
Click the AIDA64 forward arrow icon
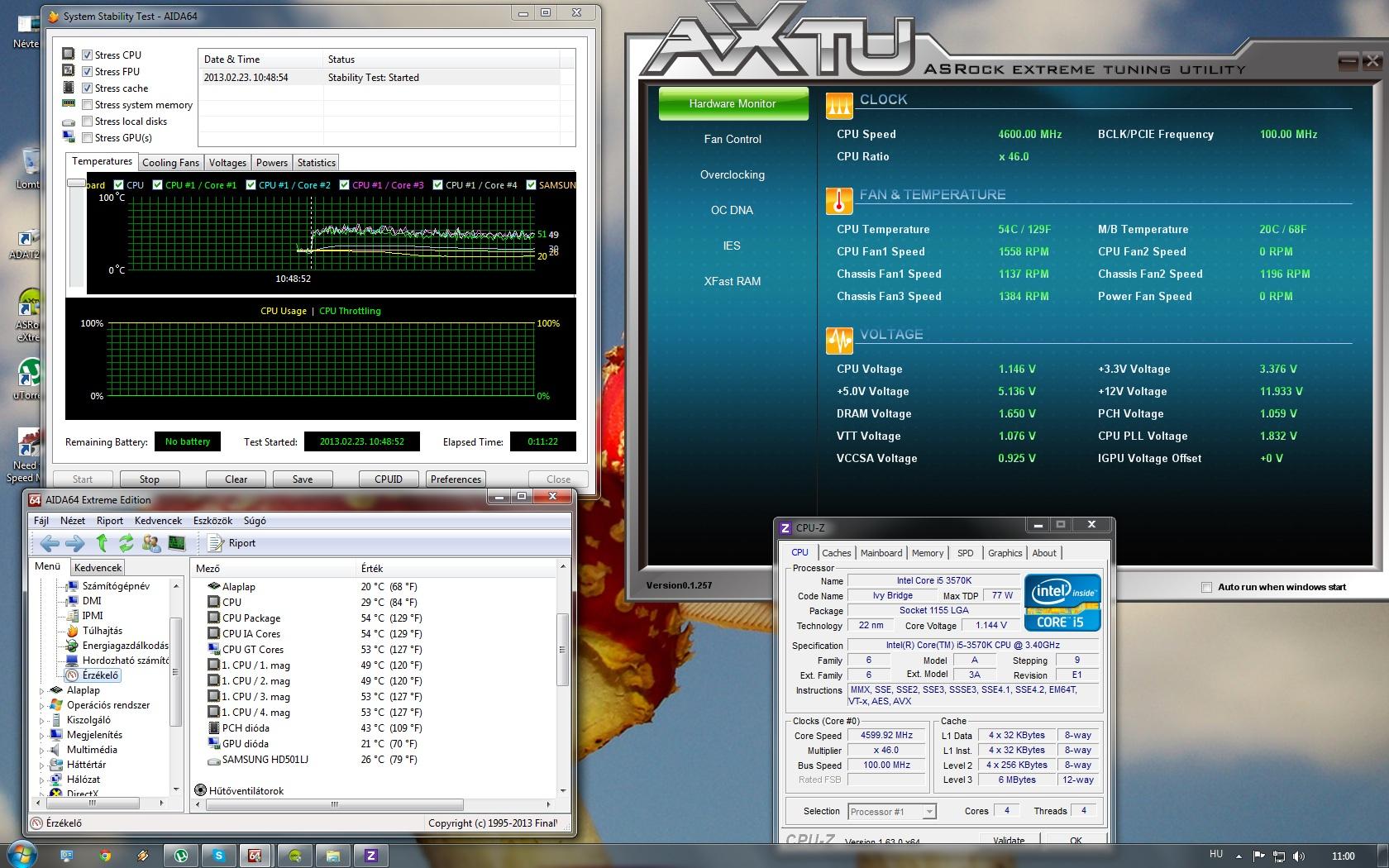pos(75,543)
